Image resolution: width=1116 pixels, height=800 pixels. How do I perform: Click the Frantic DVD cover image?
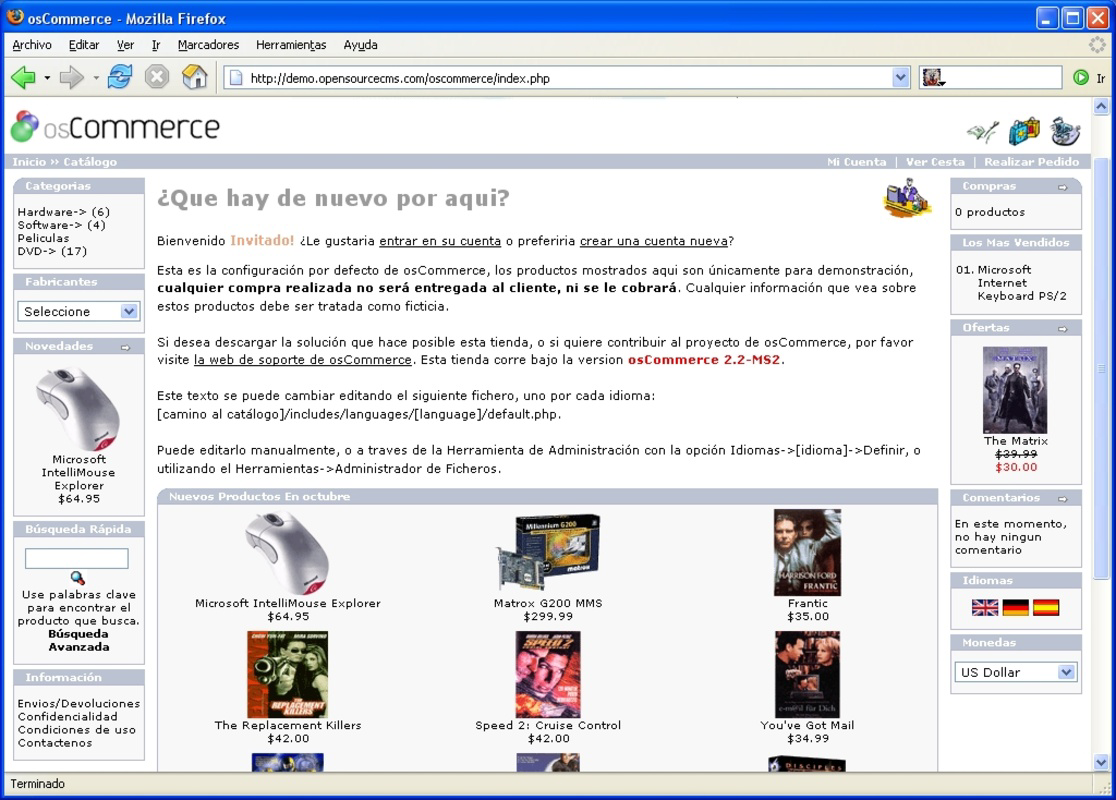(807, 552)
